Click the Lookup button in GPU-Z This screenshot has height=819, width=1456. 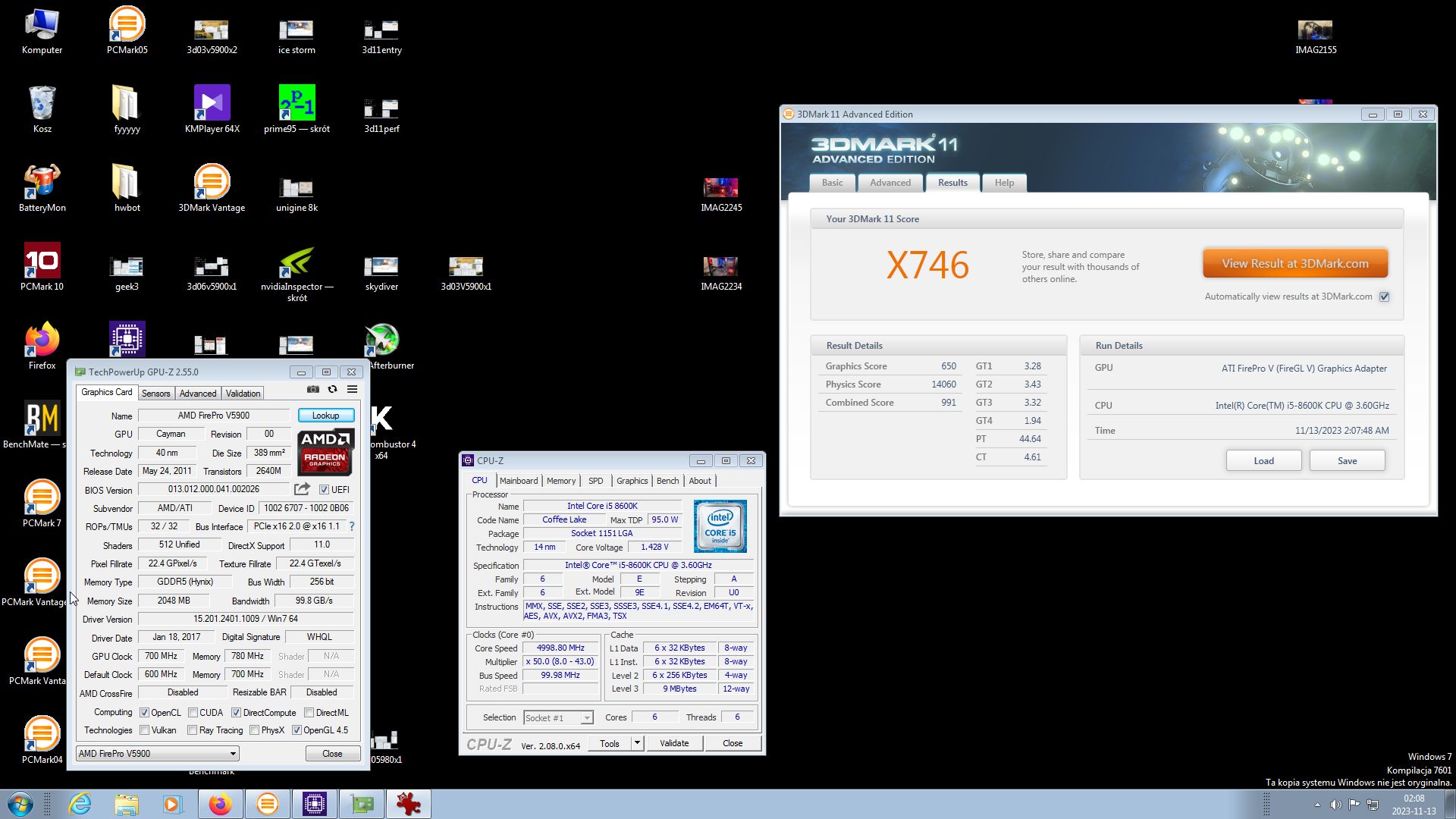(x=325, y=416)
